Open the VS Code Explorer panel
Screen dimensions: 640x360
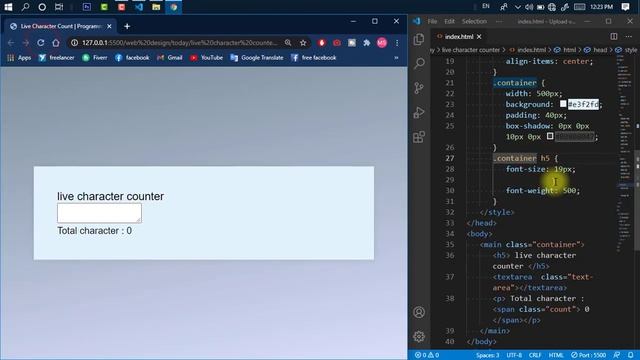[419, 40]
